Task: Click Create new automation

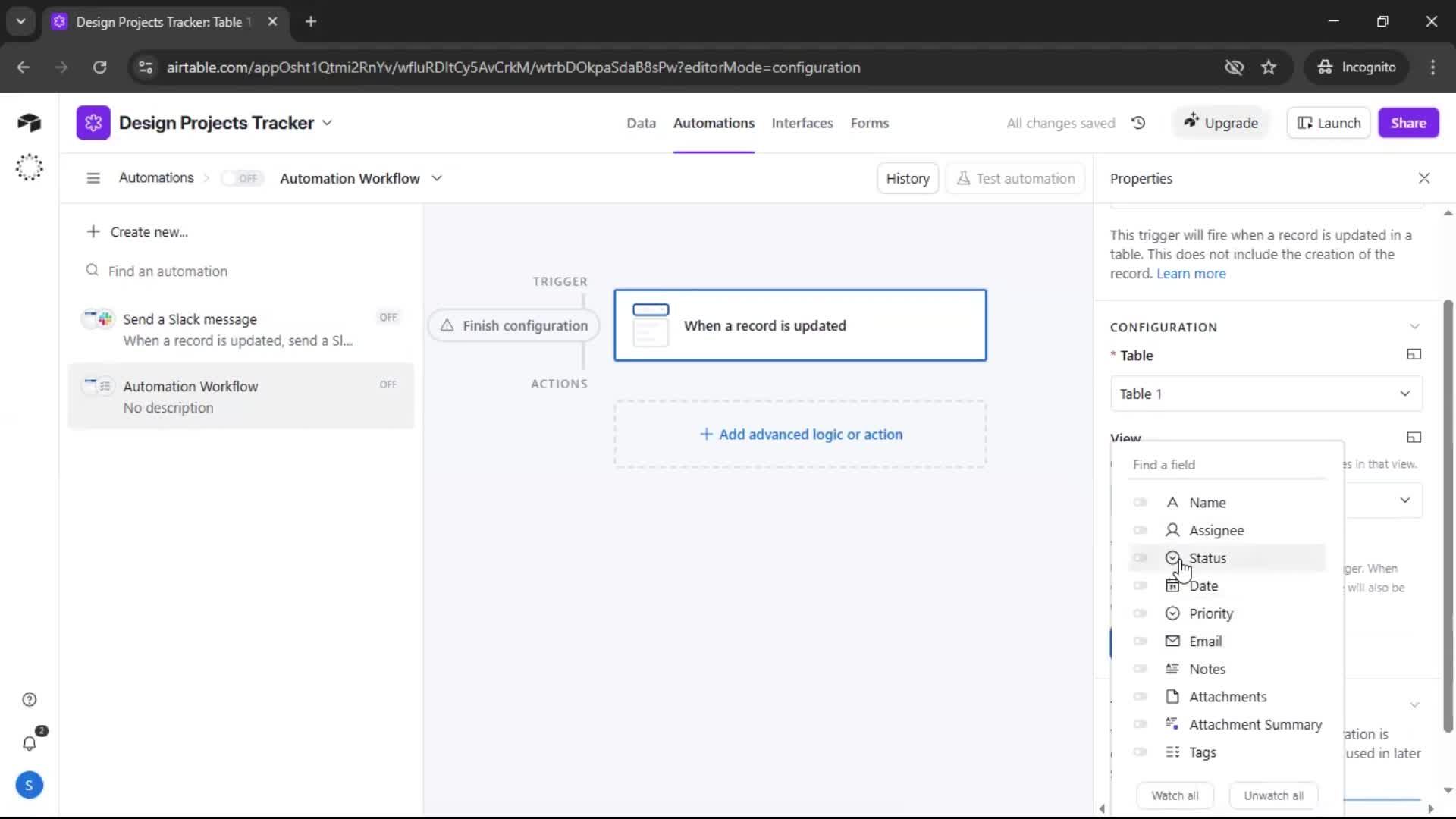Action: coord(137,232)
